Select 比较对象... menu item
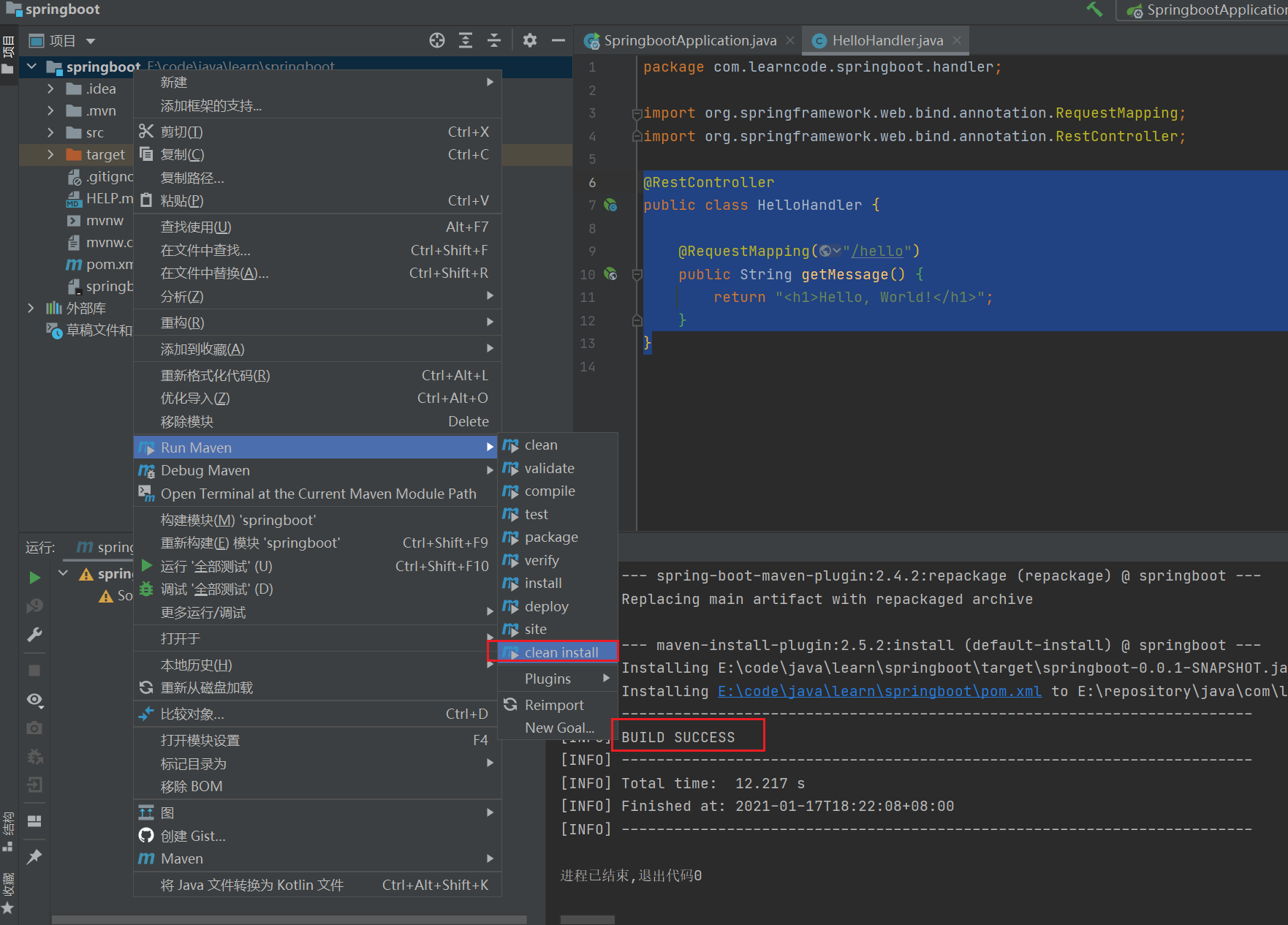Image resolution: width=1288 pixels, height=925 pixels. click(x=317, y=714)
